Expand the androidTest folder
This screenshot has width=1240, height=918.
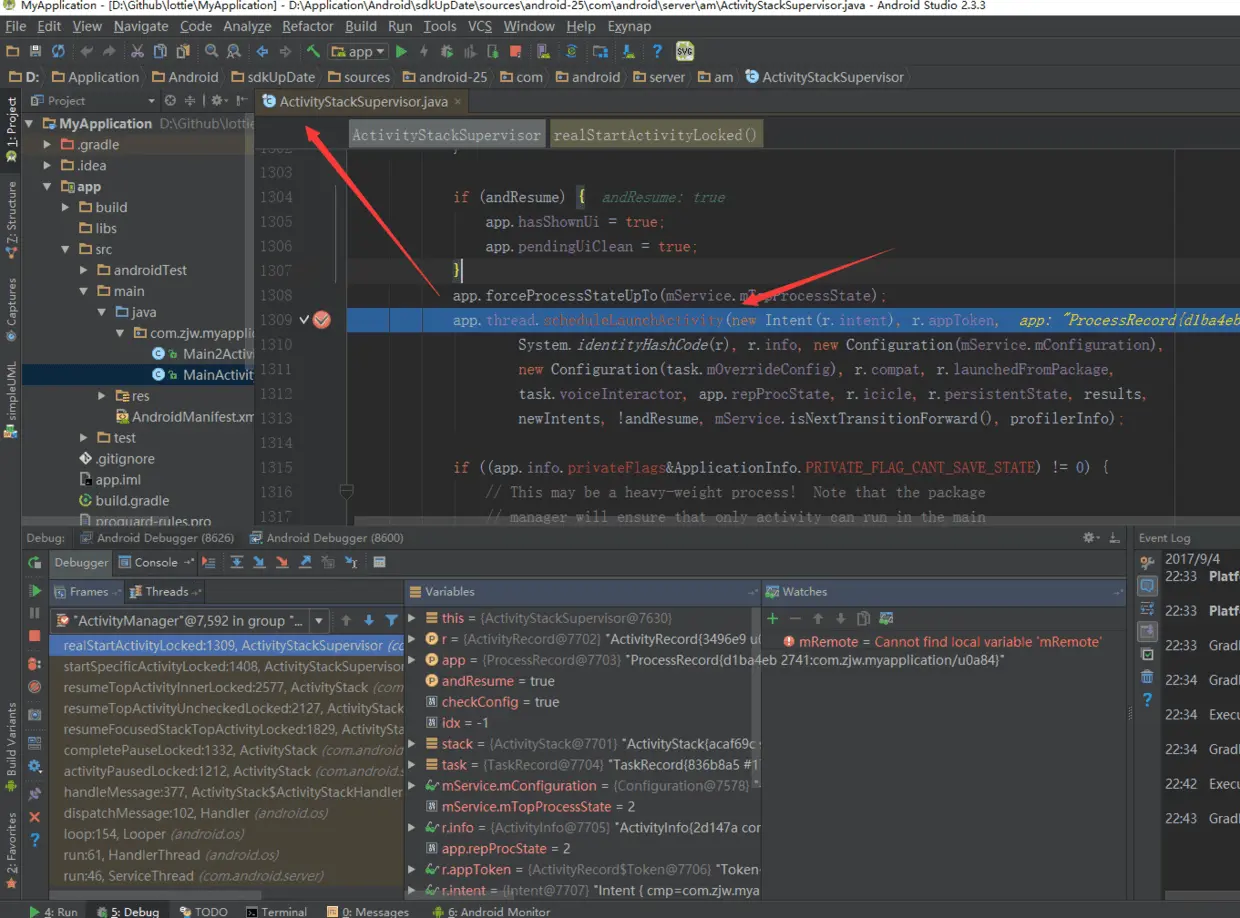point(85,271)
